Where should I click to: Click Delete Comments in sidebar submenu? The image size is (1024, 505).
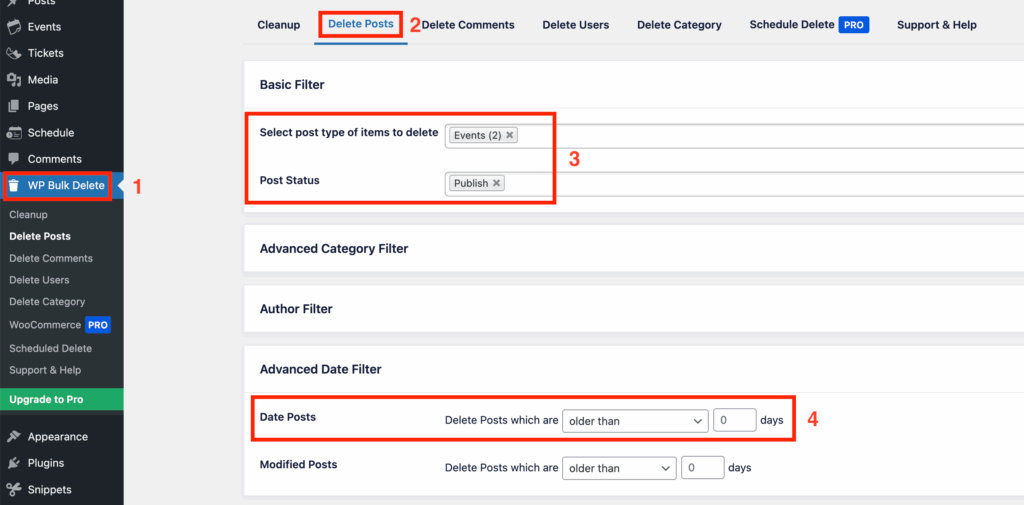click(x=51, y=258)
